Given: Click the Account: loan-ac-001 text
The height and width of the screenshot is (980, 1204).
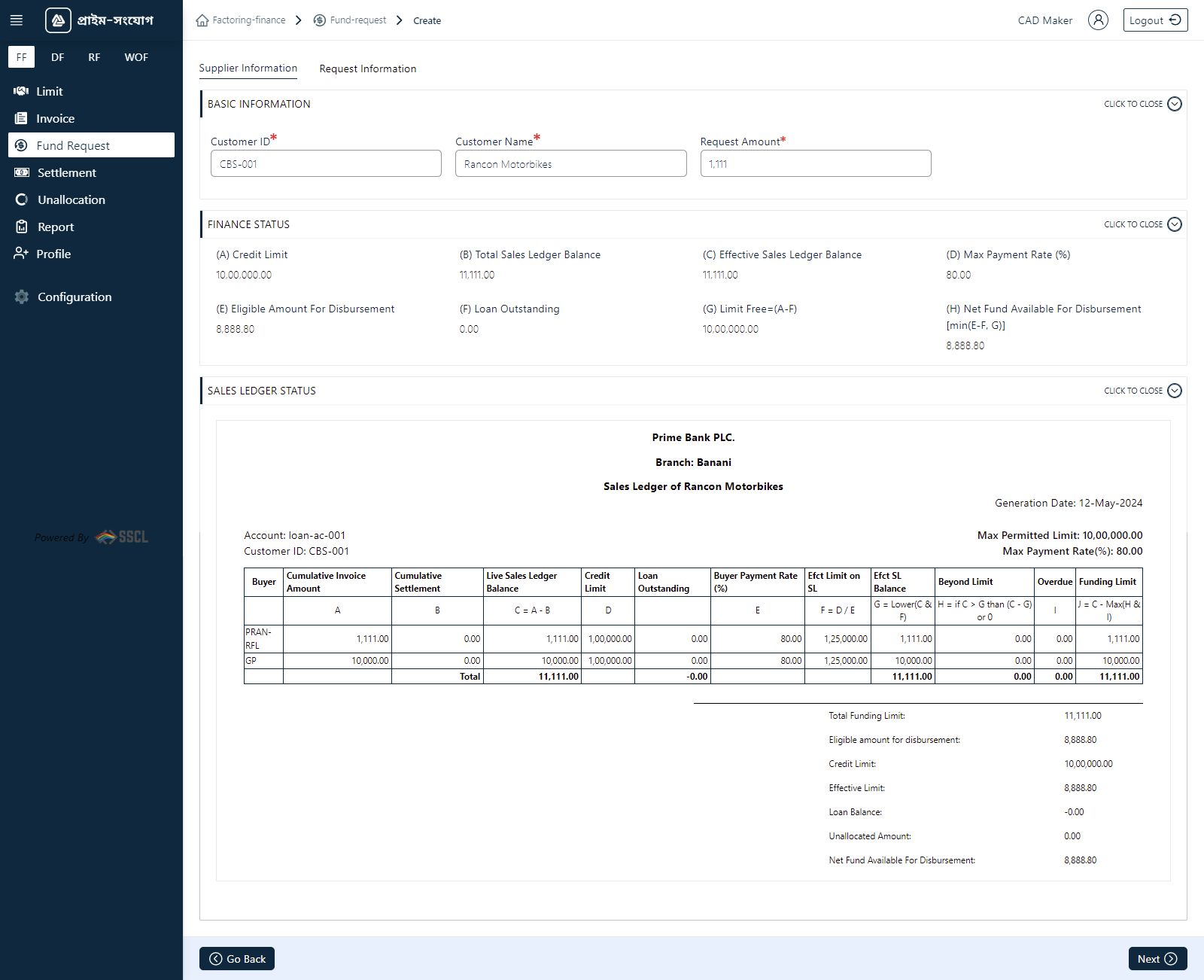Looking at the screenshot, I should point(294,535).
